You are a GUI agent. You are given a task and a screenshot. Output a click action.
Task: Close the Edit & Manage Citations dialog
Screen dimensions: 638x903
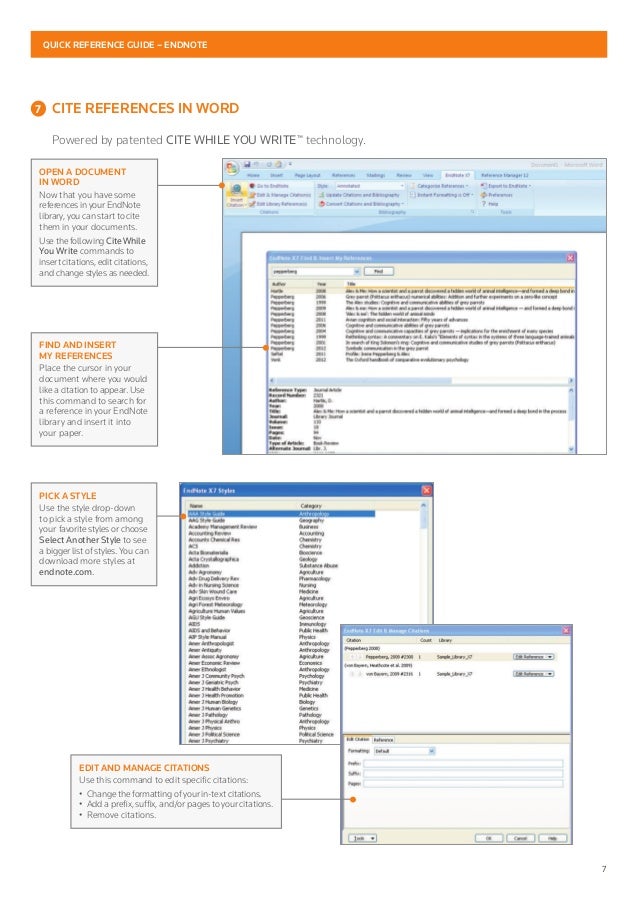coord(565,631)
